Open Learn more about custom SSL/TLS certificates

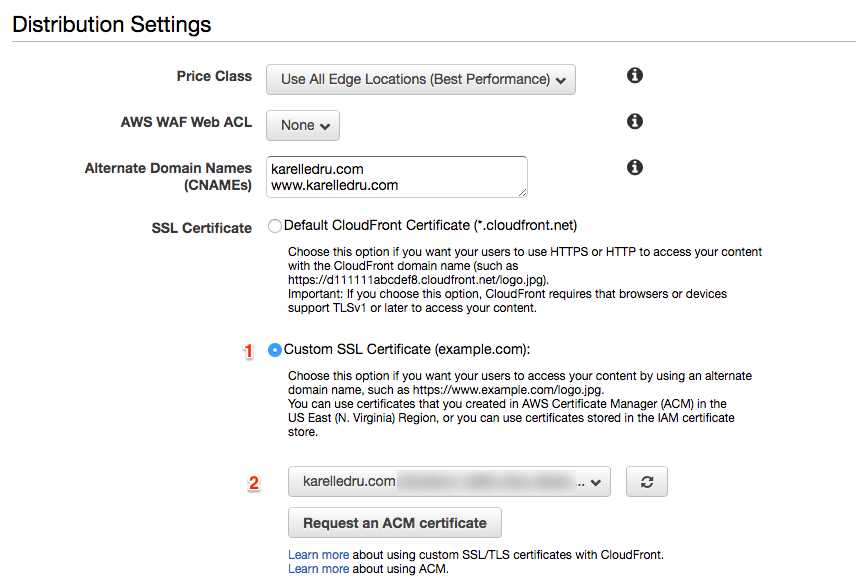coord(318,554)
